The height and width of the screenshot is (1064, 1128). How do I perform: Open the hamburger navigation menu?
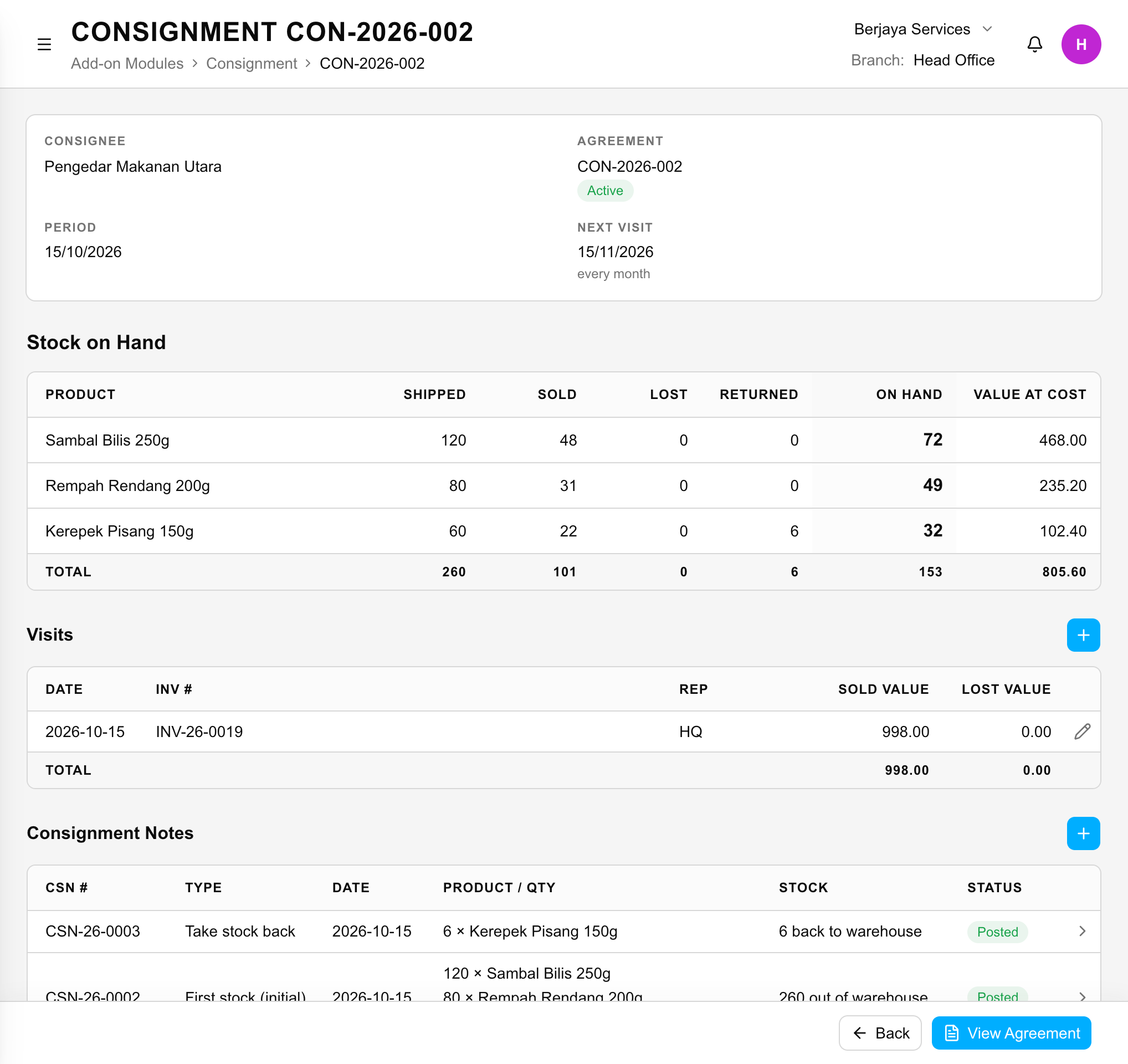coord(44,44)
